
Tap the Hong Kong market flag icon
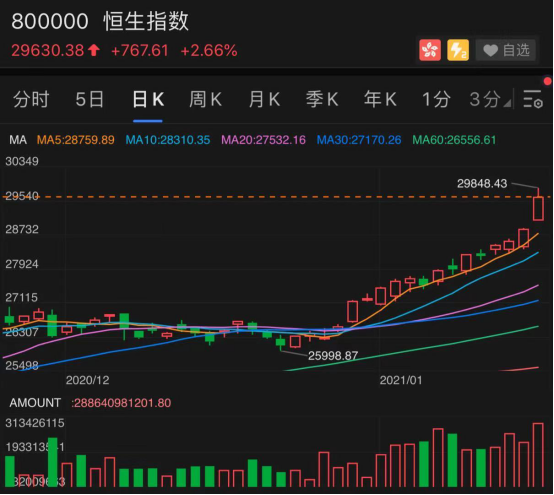pyautogui.click(x=430, y=50)
